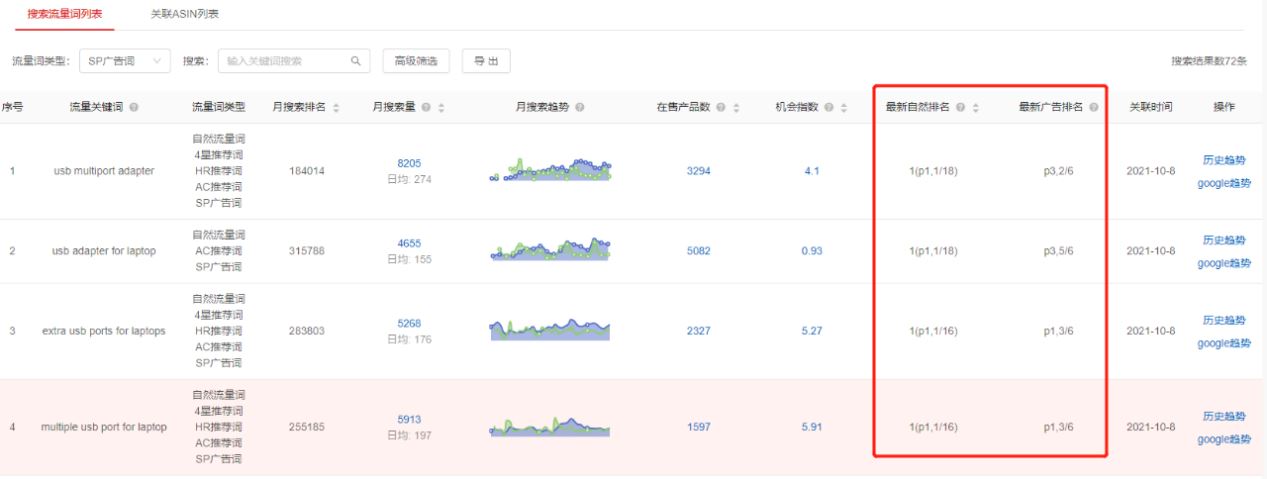
Task: Click the magnifier icon in the keyword search box
Action: tap(354, 61)
